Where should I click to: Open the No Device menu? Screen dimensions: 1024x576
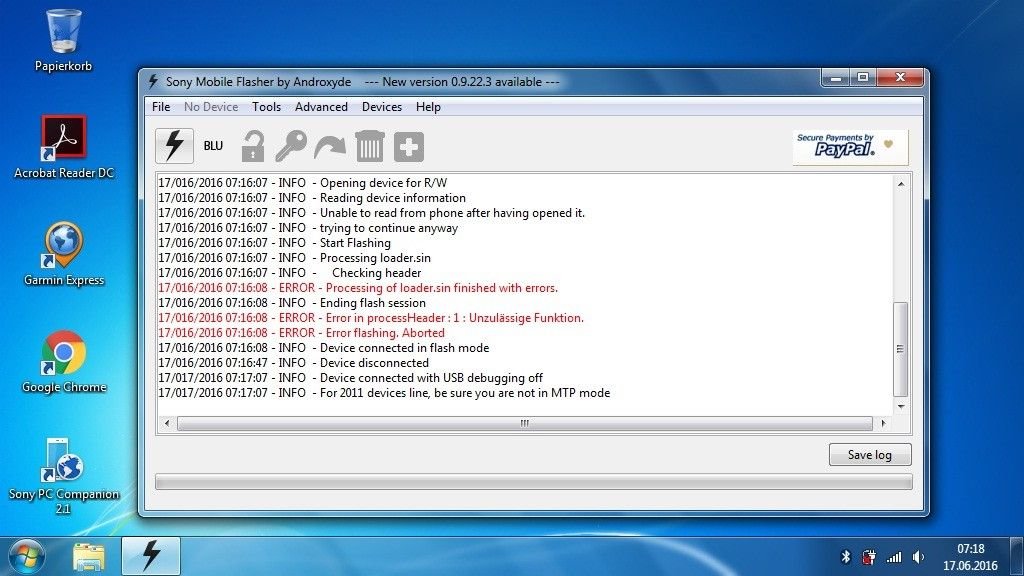pyautogui.click(x=211, y=107)
